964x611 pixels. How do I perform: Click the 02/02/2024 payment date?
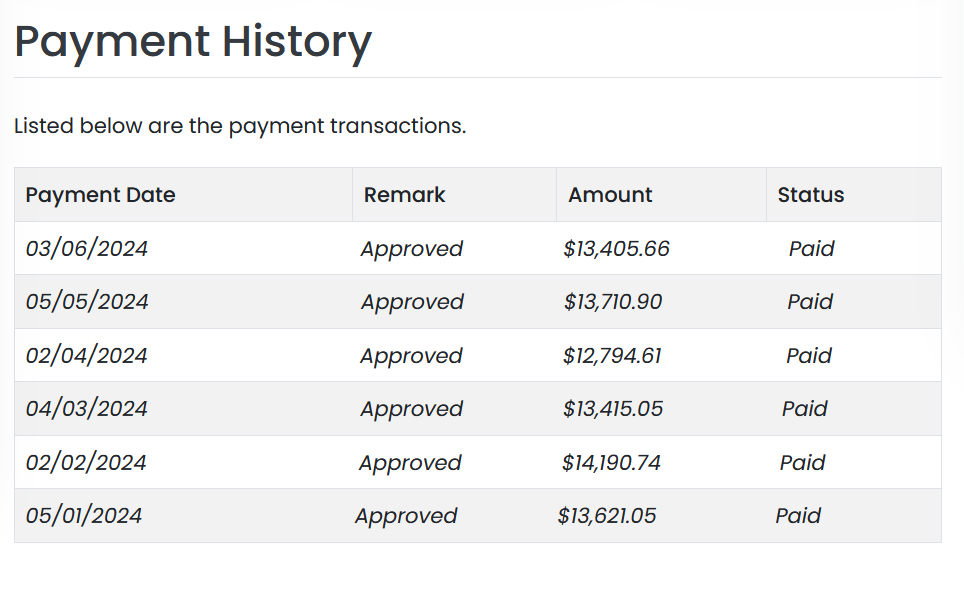pos(86,463)
